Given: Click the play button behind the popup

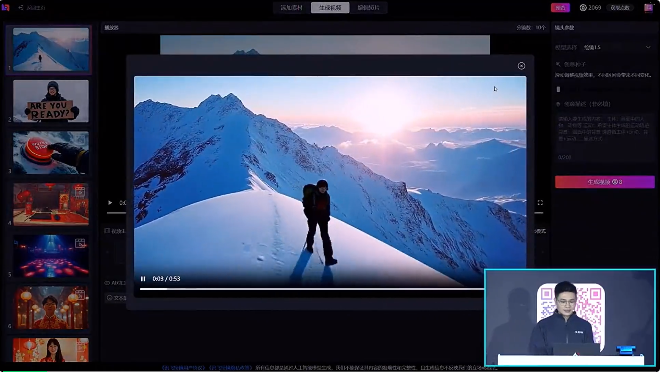Looking at the screenshot, I should 110,202.
